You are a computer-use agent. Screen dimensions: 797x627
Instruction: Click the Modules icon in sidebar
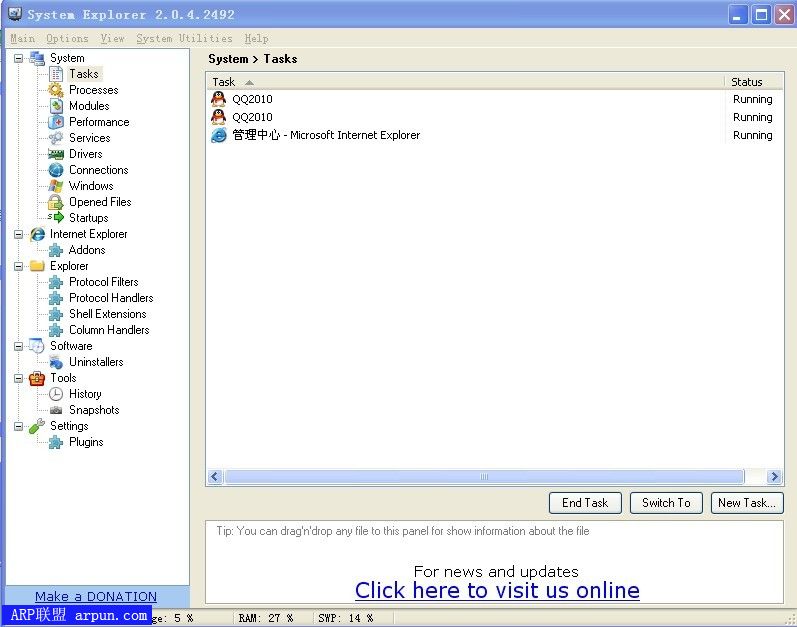pos(56,106)
